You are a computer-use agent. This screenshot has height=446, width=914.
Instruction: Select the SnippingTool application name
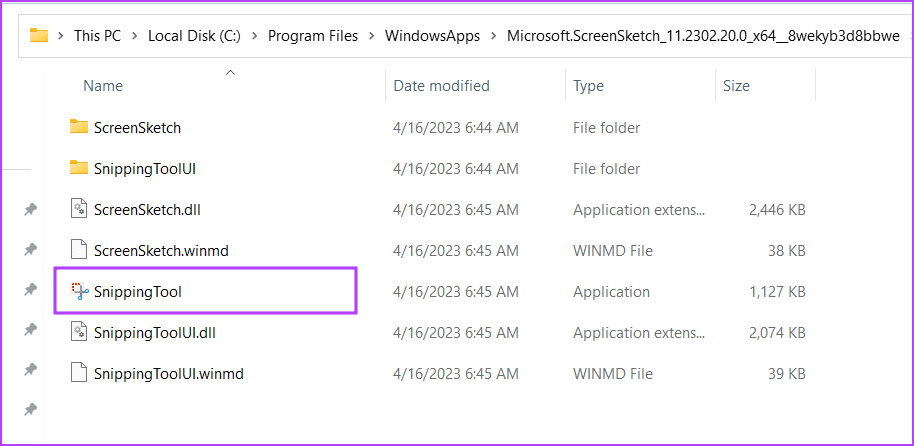[138, 292]
